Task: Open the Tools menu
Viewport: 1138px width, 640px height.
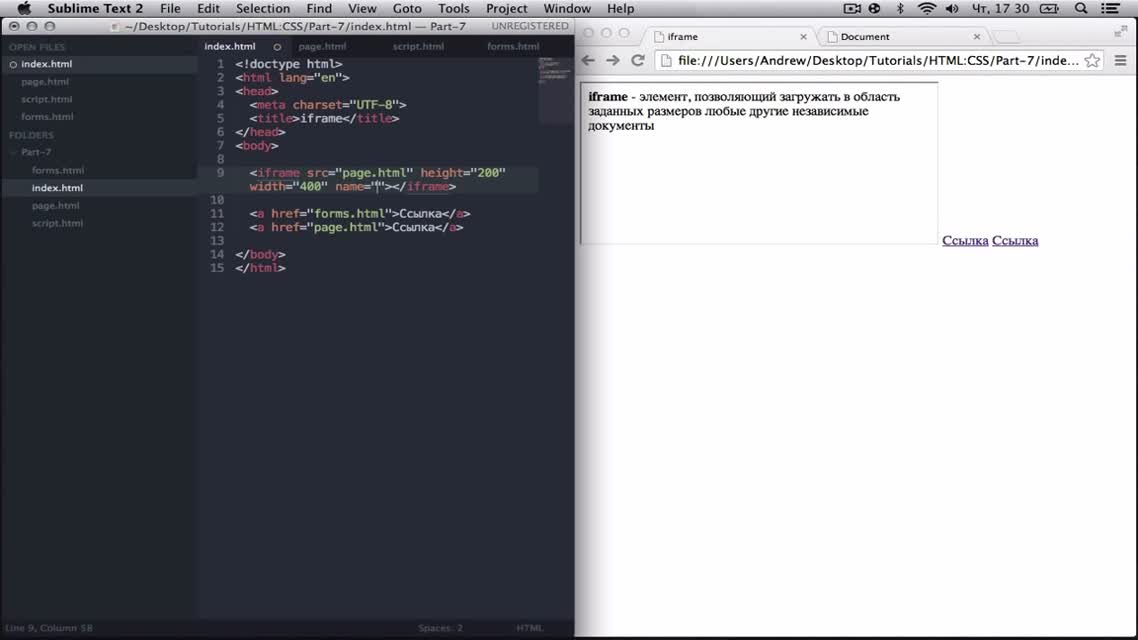Action: (454, 9)
